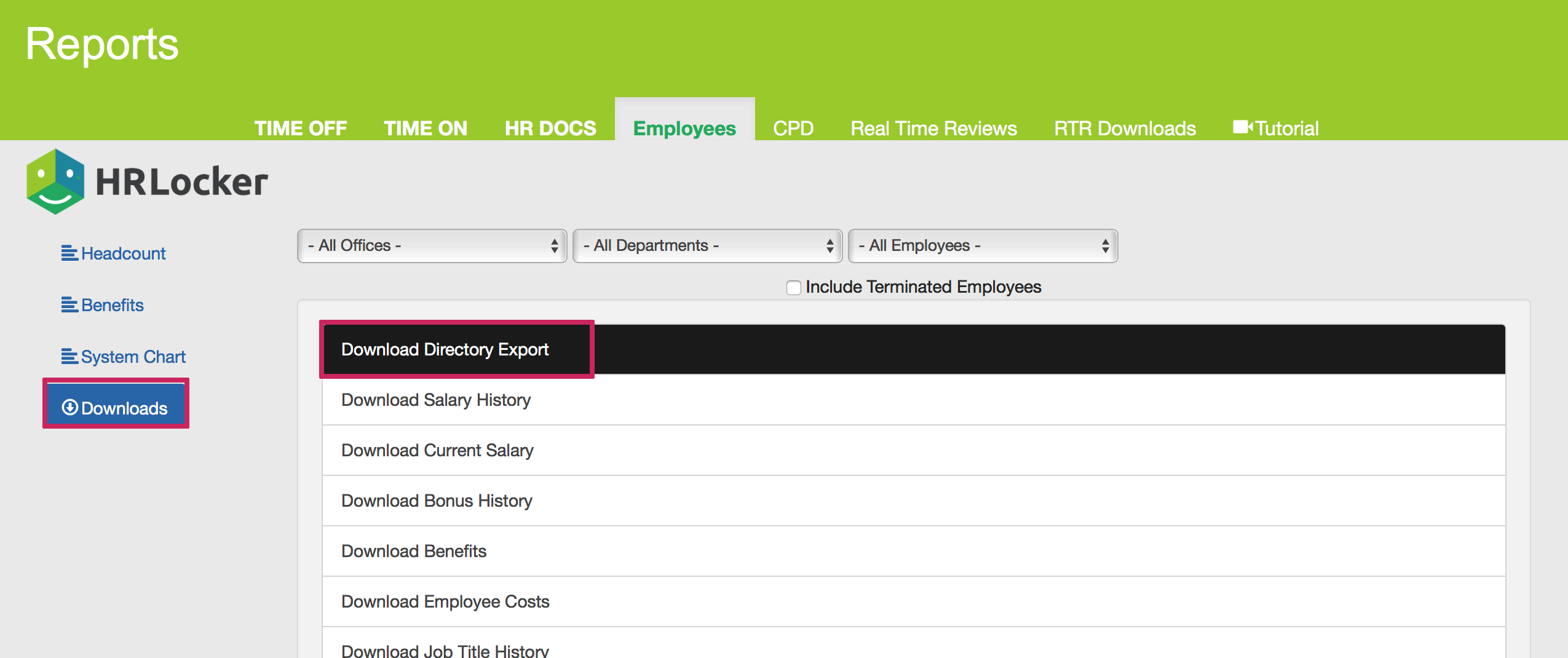Select the CPD tab
This screenshot has width=1568, height=658.
[793, 128]
